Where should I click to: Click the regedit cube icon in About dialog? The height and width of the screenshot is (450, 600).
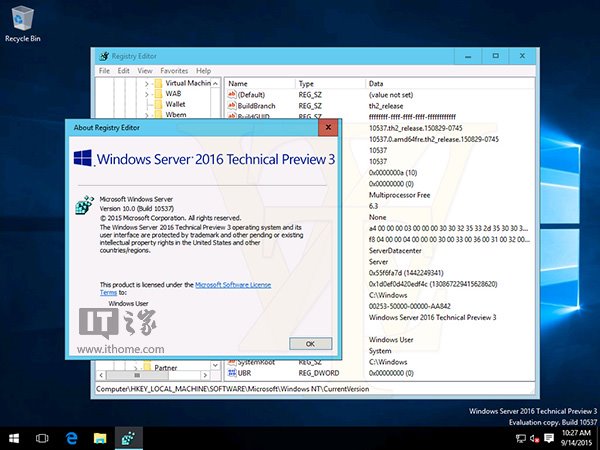pos(85,205)
